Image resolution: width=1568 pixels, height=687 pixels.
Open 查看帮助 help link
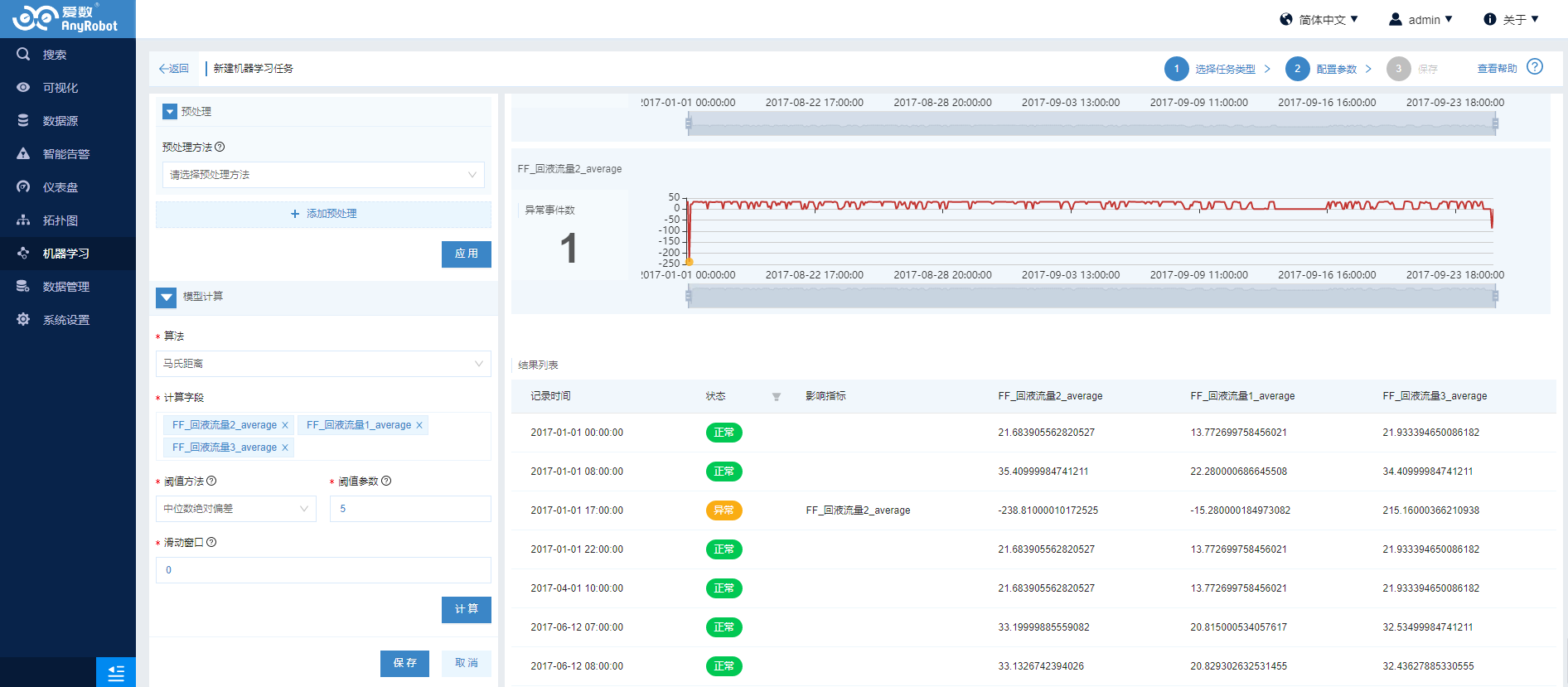[1497, 69]
